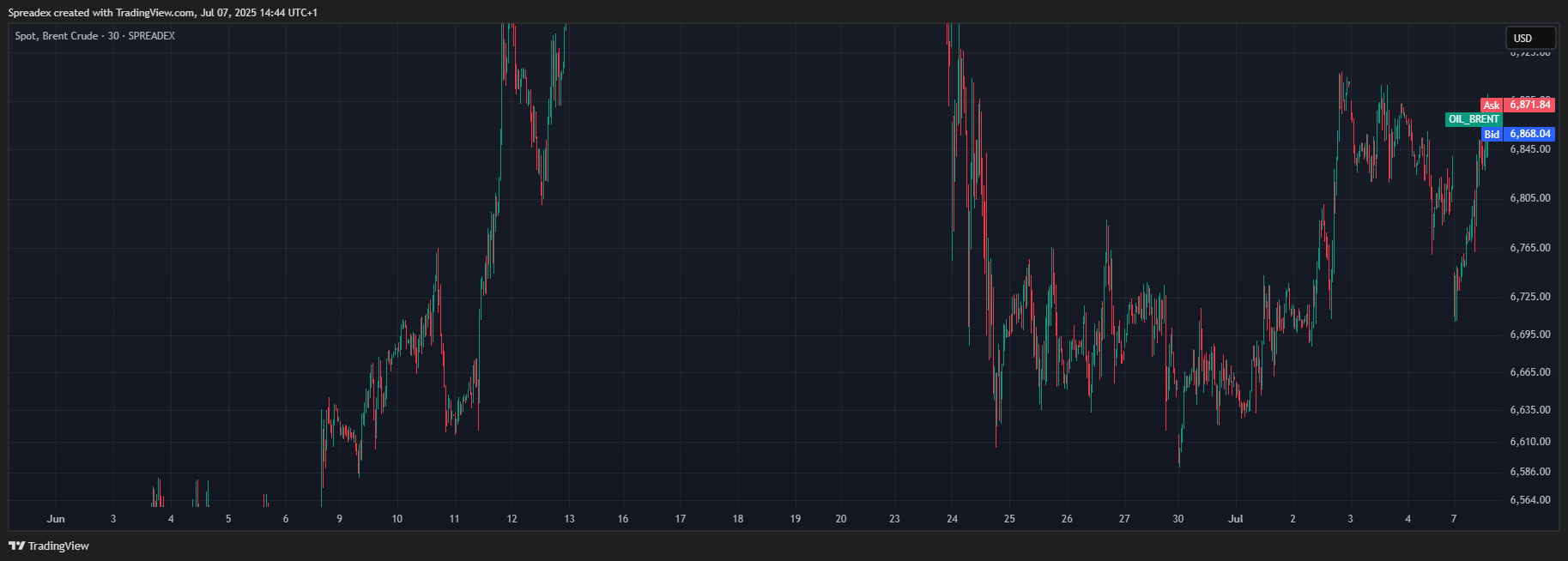This screenshot has height=561, width=1568.
Task: Click price axis label 6,635.00
Action: [1529, 410]
